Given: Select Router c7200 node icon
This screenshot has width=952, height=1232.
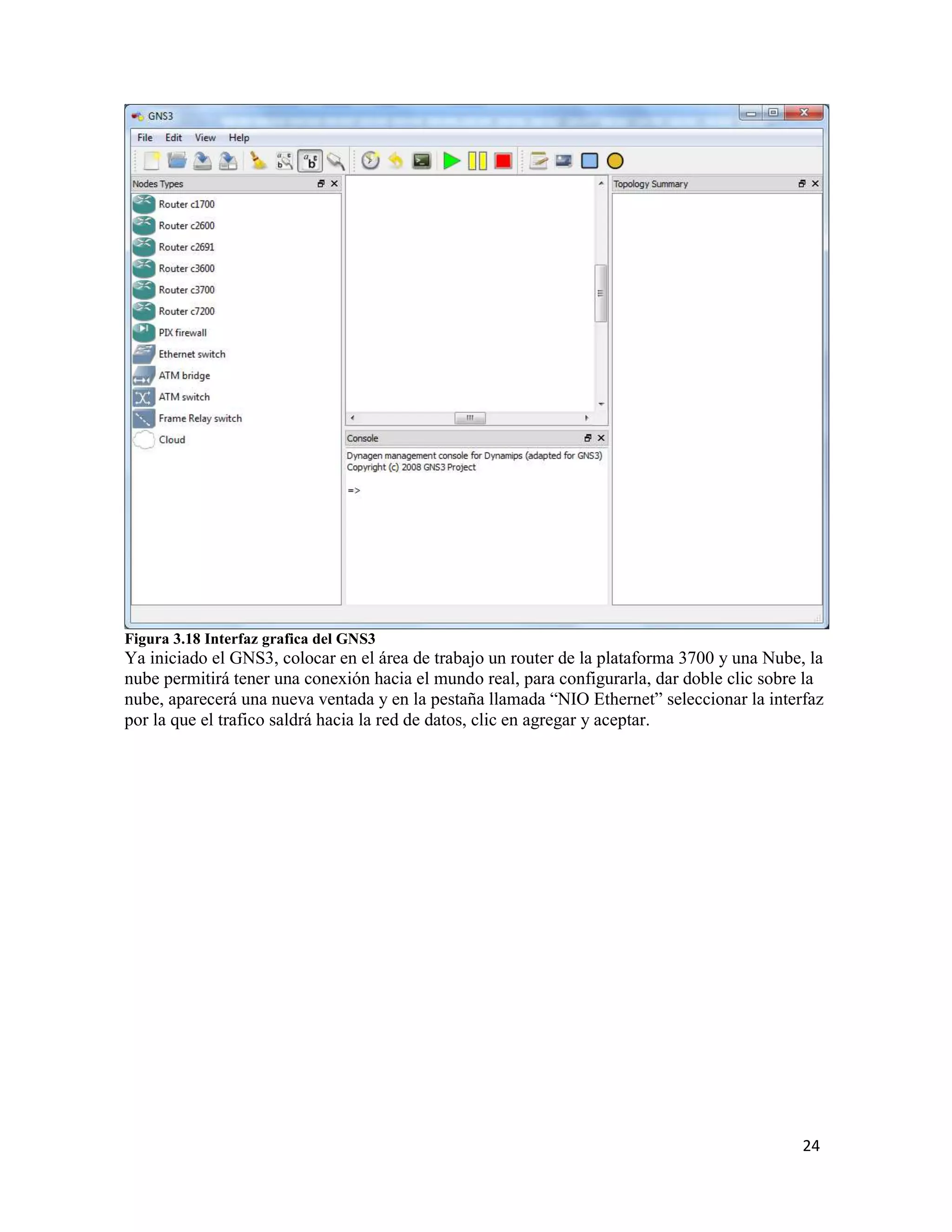Looking at the screenshot, I should pyautogui.click(x=144, y=311).
